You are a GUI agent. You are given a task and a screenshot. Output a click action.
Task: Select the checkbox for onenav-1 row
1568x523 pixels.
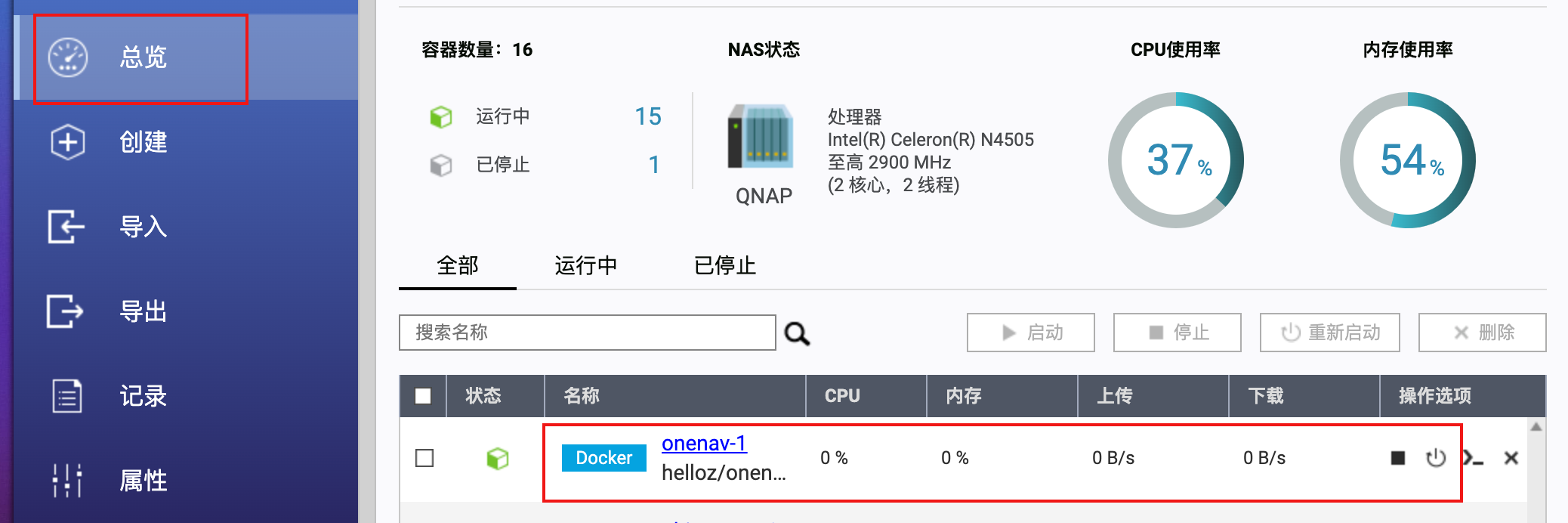(x=424, y=456)
